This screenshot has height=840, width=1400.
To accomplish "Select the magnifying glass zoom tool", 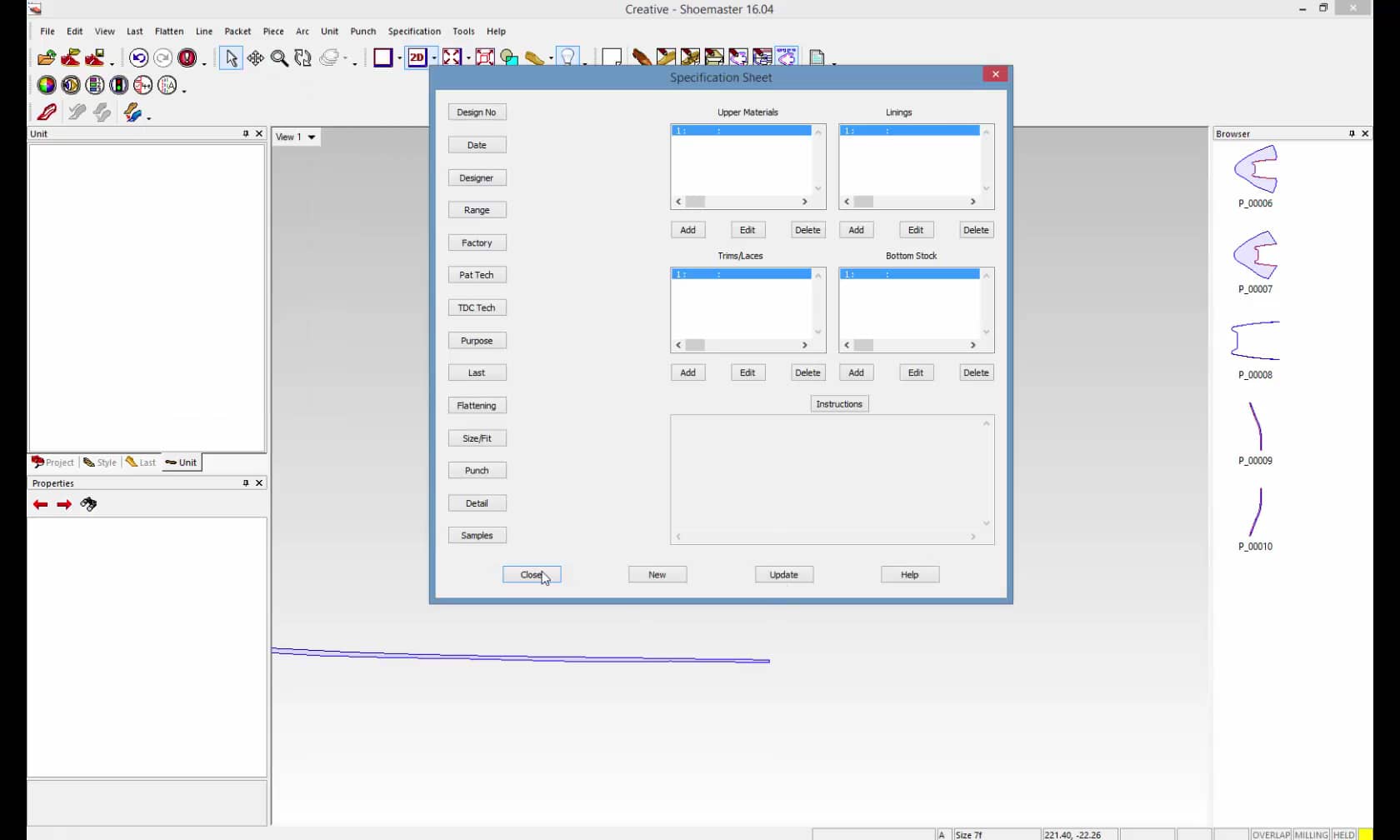I will click(x=279, y=57).
